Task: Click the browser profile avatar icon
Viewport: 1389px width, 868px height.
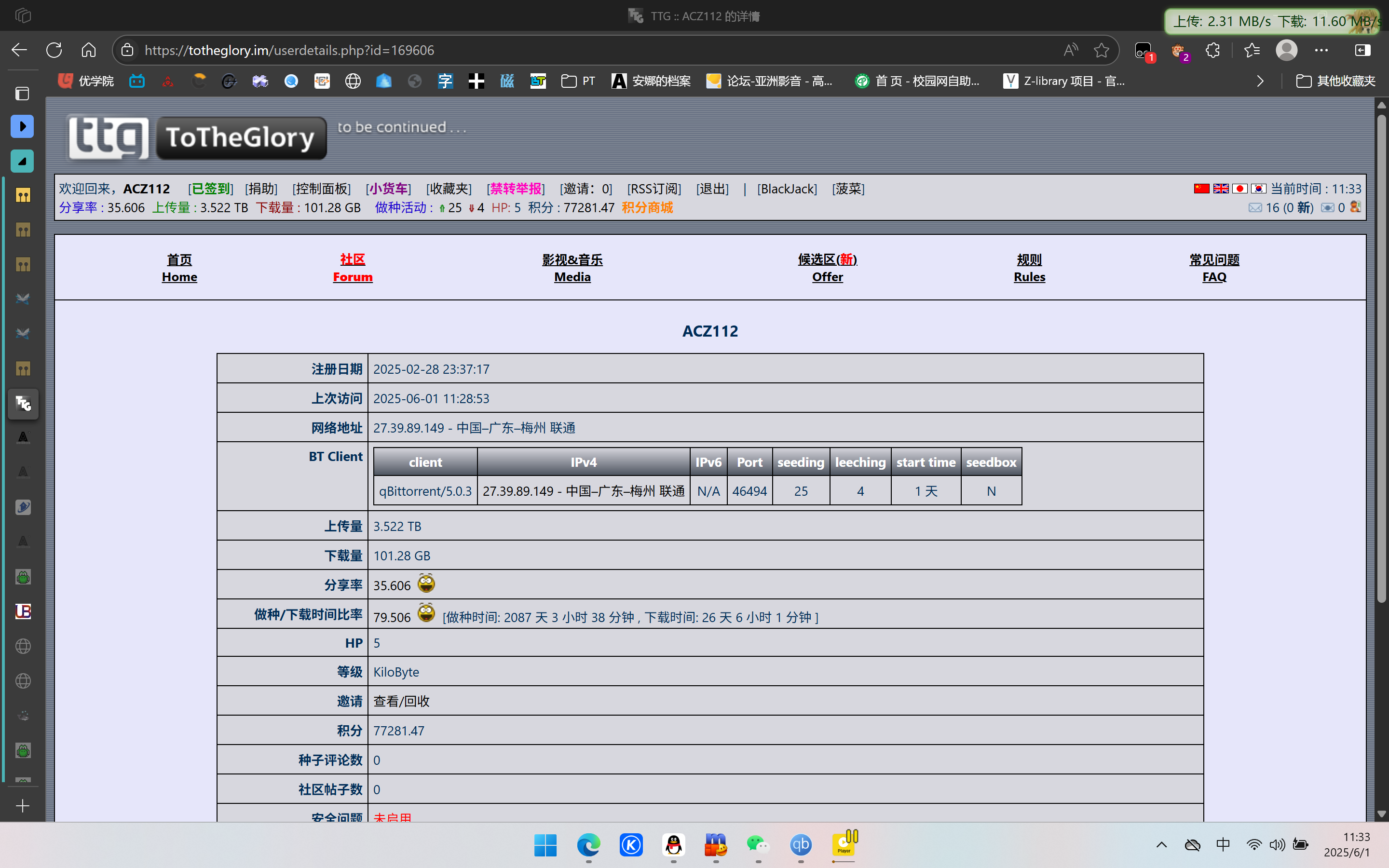Action: pos(1286,50)
